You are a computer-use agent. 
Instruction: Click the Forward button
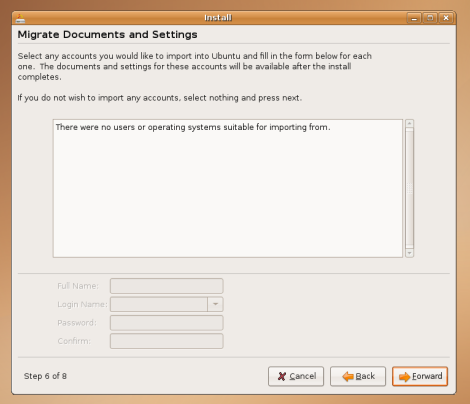[x=420, y=376]
